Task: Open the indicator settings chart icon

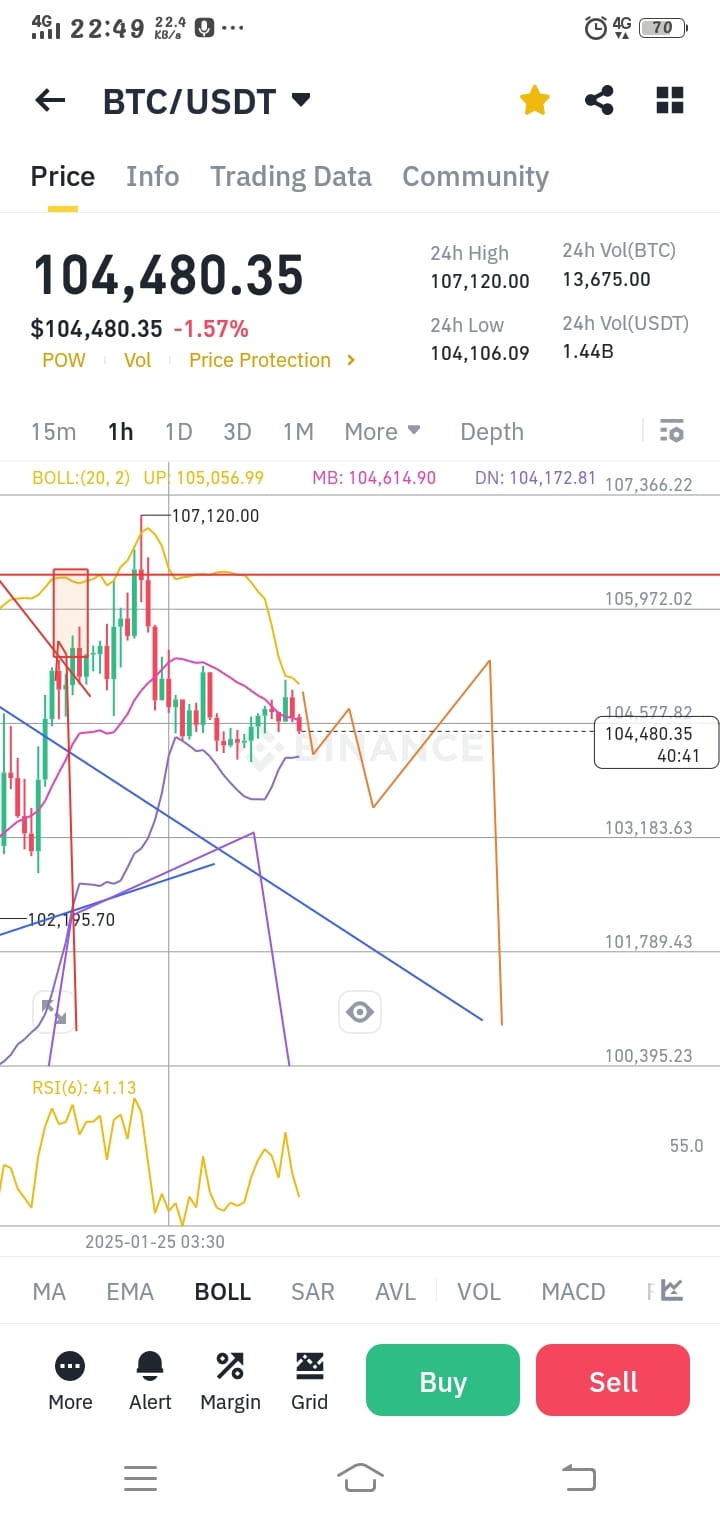Action: point(672,1290)
